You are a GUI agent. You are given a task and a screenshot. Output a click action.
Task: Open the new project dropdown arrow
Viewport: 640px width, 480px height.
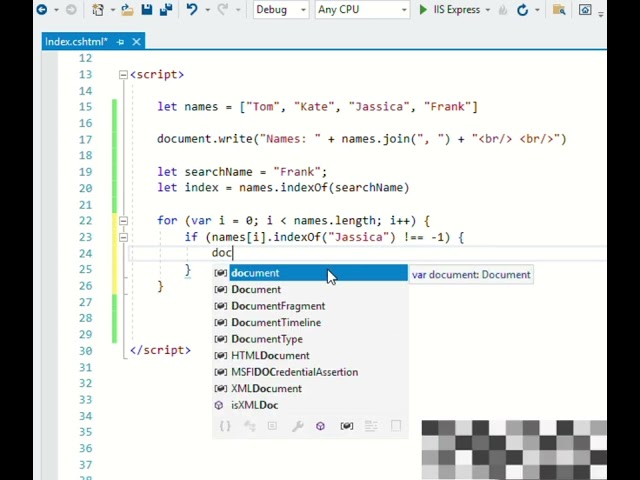113,10
